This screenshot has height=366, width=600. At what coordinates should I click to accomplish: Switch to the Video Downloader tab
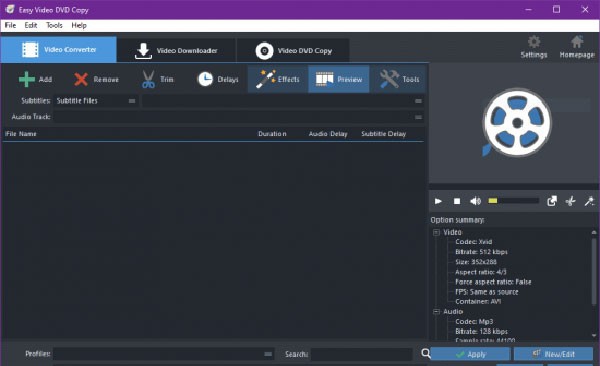point(176,50)
